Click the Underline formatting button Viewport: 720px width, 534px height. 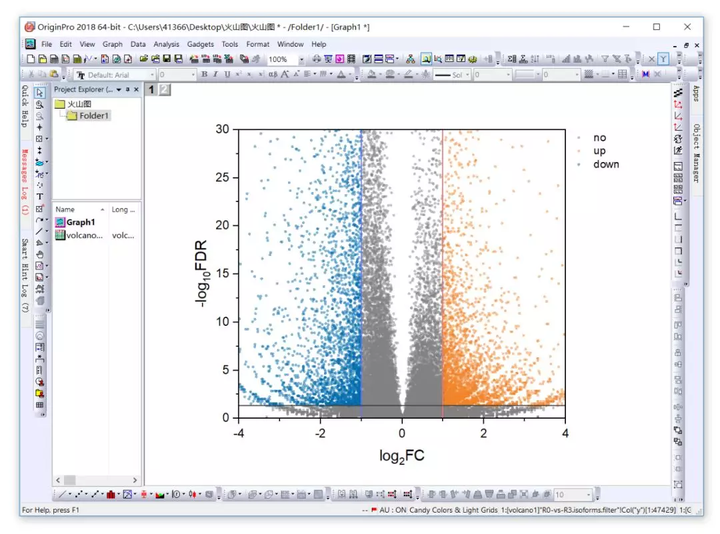tap(227, 74)
